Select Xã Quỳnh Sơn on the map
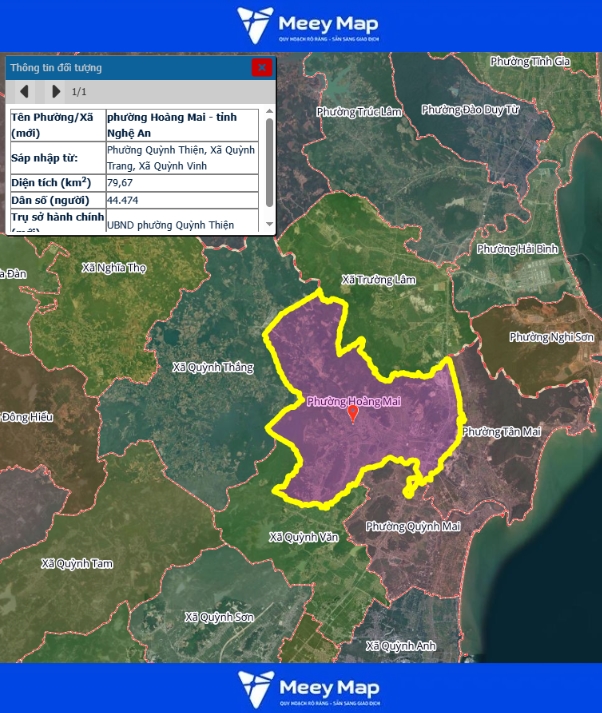 220,617
